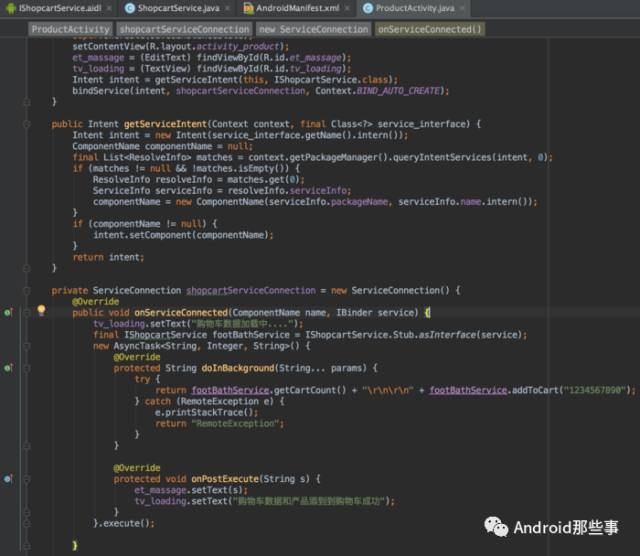Click the override gutter icon beside onServiceConnected
The width and height of the screenshot is (640, 556).
click(9, 313)
